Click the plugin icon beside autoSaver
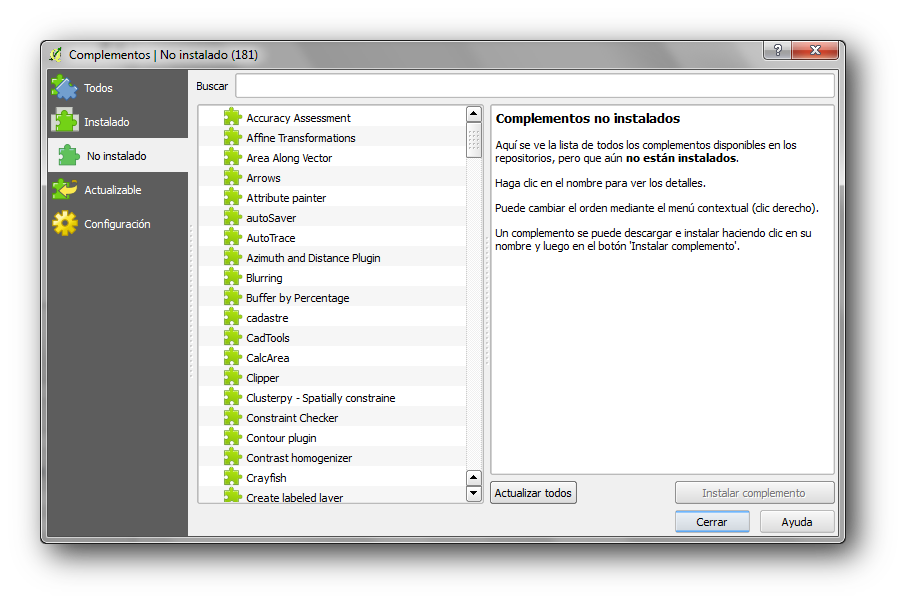Screen dimensions: 906x604 coord(232,217)
